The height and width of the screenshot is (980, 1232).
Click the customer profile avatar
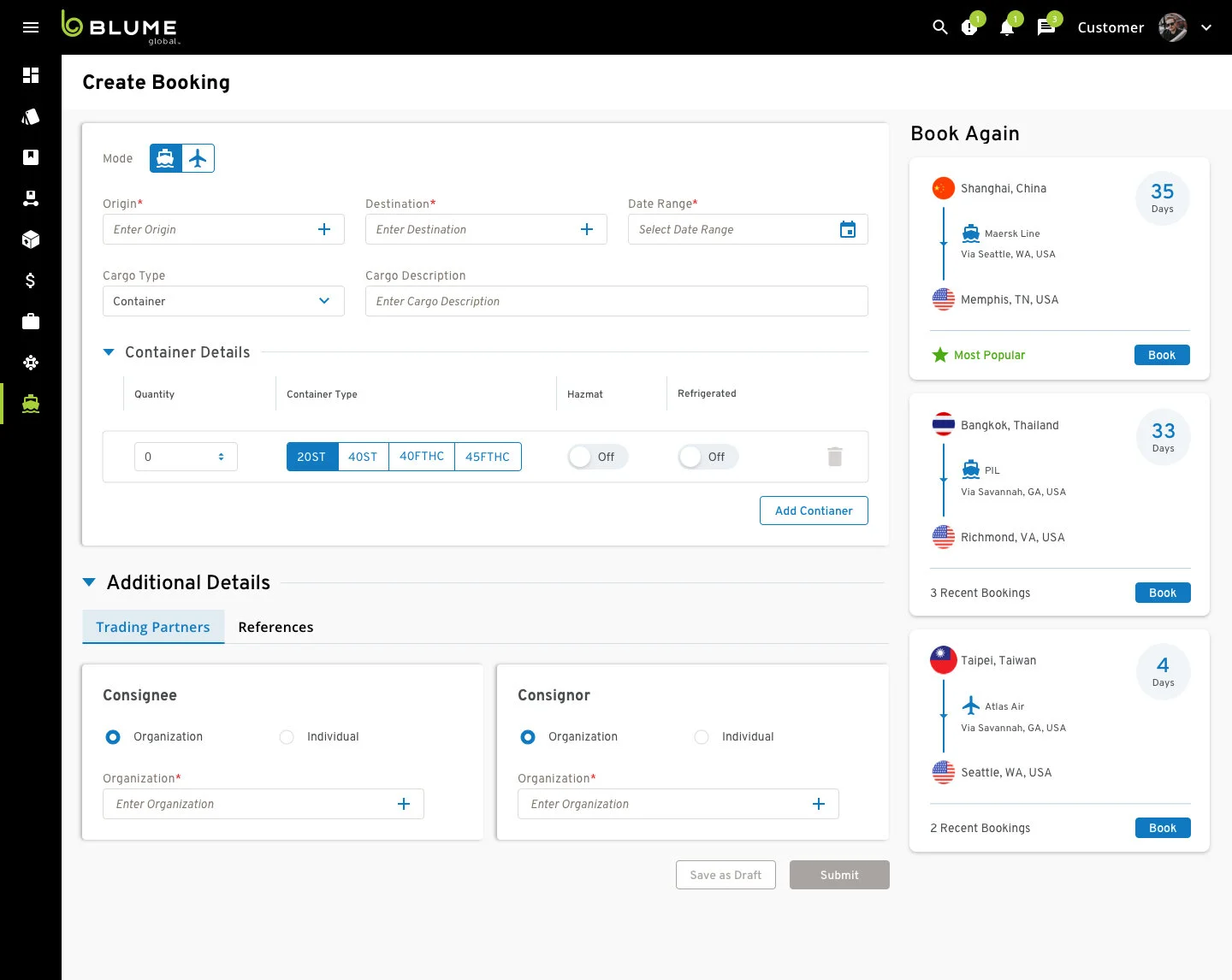point(1173,27)
